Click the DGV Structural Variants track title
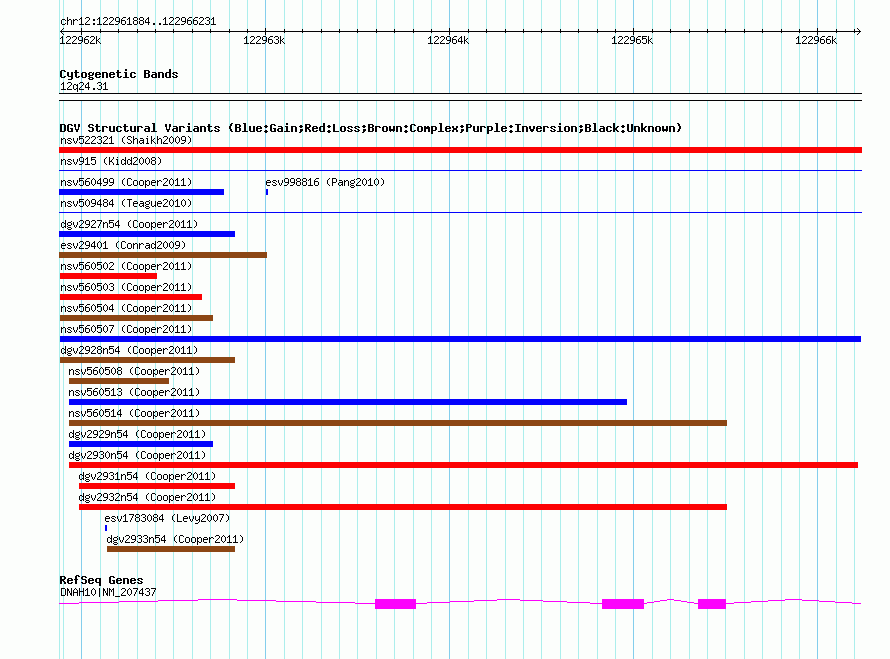The image size is (890, 659). tap(371, 128)
